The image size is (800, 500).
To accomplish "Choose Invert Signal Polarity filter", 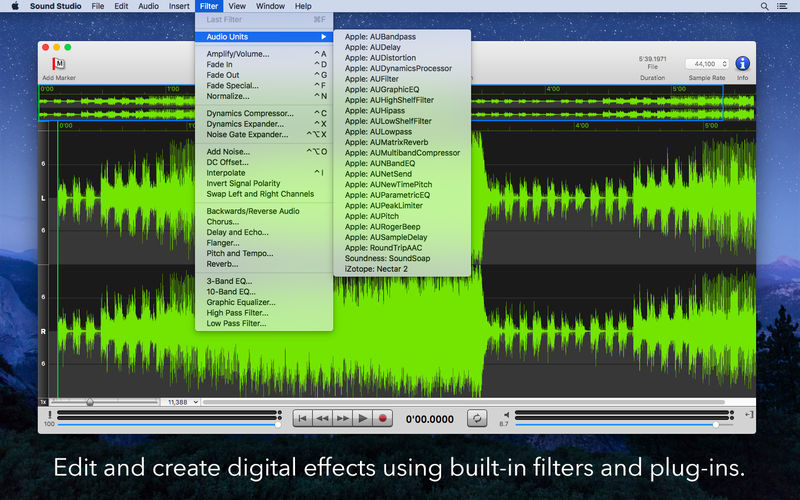I will pos(243,183).
